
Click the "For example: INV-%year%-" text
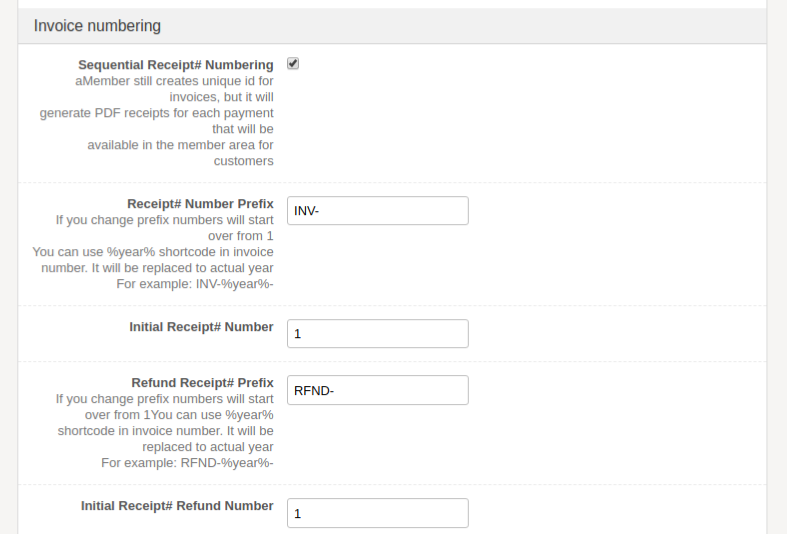[x=195, y=284]
